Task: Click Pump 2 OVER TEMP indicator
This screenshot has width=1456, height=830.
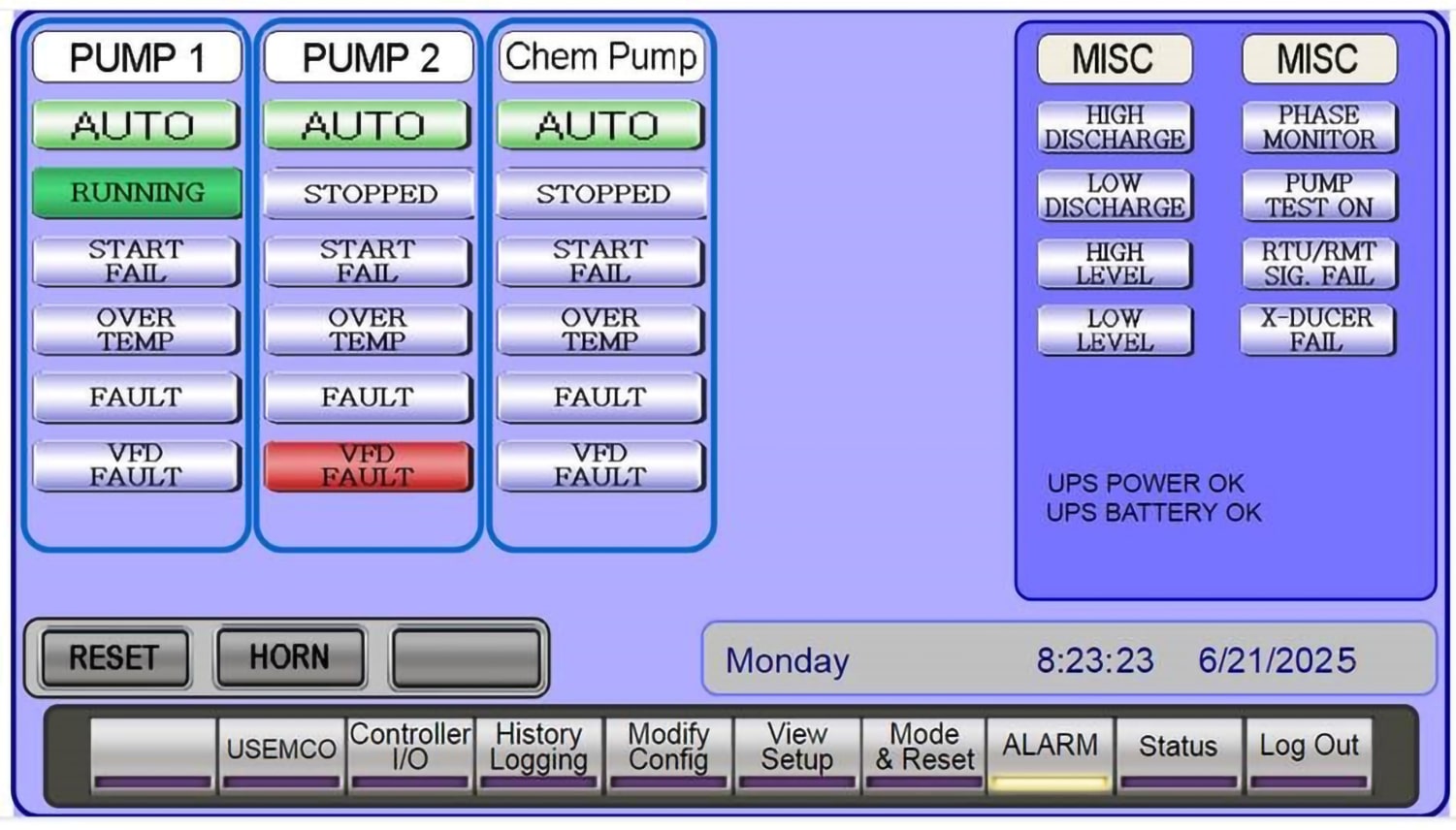Action: point(368,330)
